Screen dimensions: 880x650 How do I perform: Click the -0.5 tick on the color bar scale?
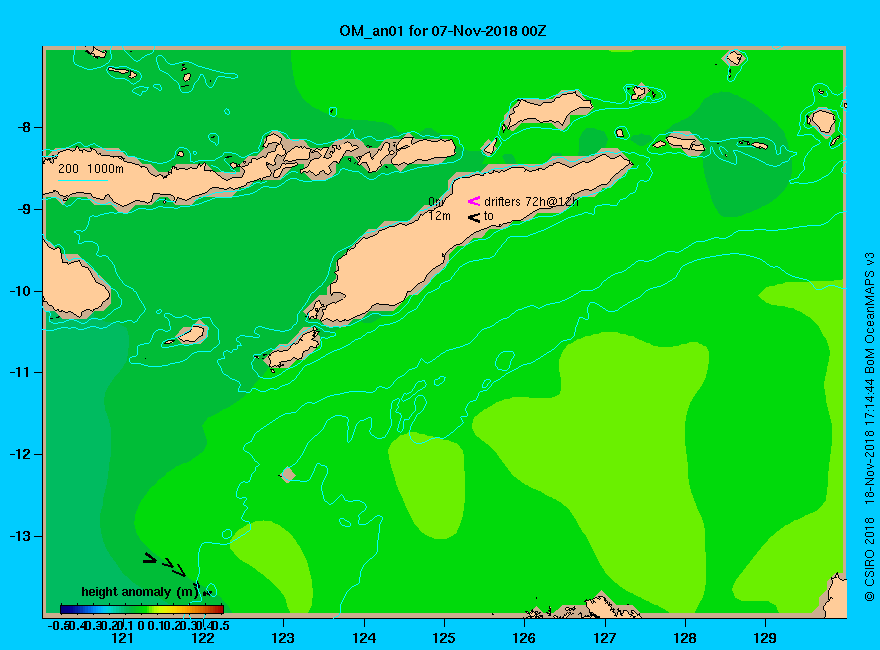[58, 625]
